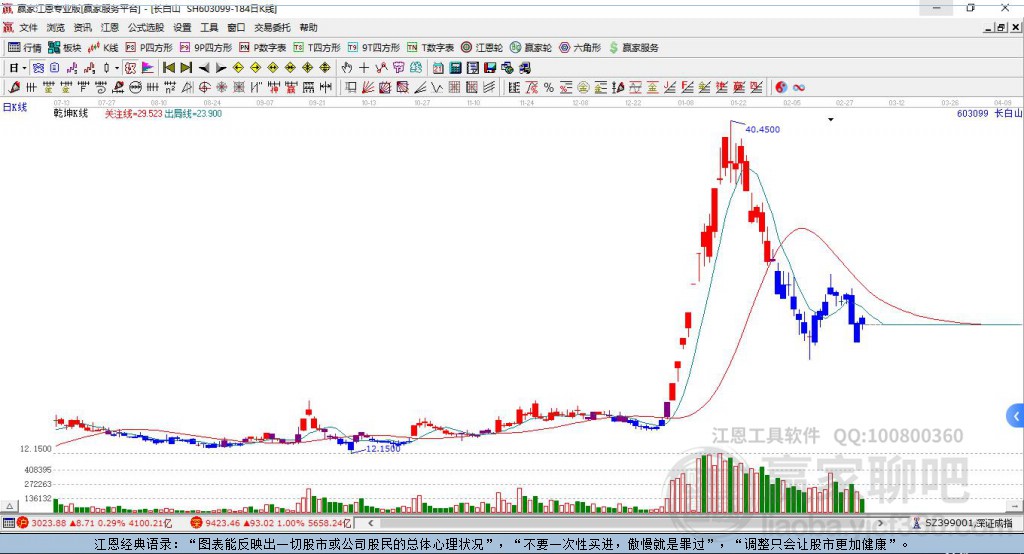The image size is (1024, 554).
Task: Open the 行情 quotes view
Action: [x=25, y=48]
